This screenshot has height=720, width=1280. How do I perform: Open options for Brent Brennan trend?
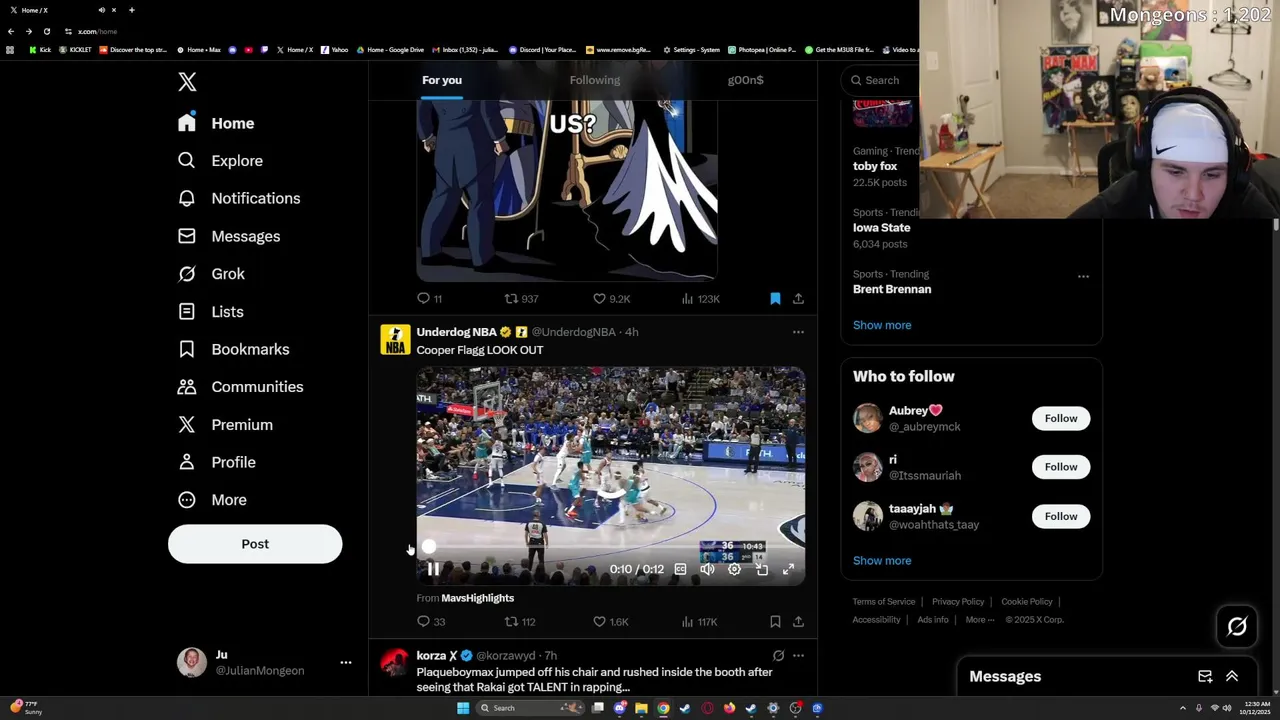pos(1083,276)
